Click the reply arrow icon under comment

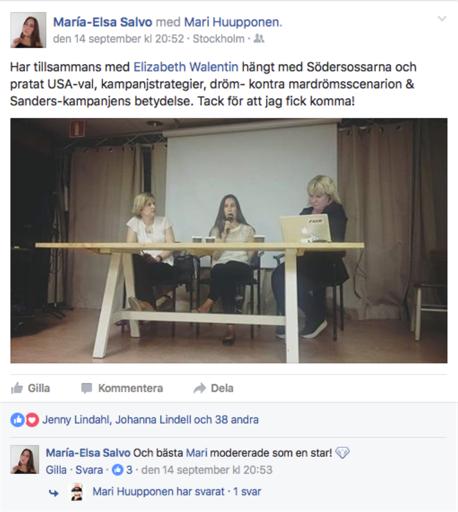(x=54, y=493)
